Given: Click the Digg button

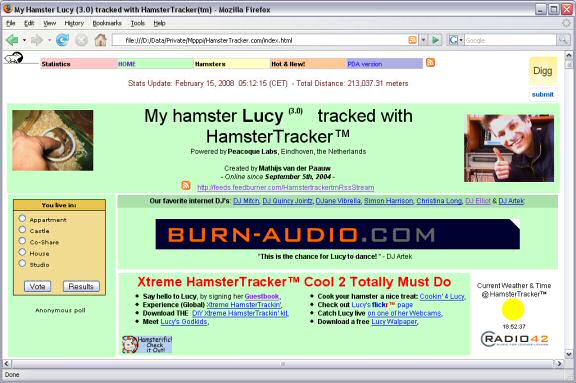Looking at the screenshot, I should pyautogui.click(x=543, y=71).
